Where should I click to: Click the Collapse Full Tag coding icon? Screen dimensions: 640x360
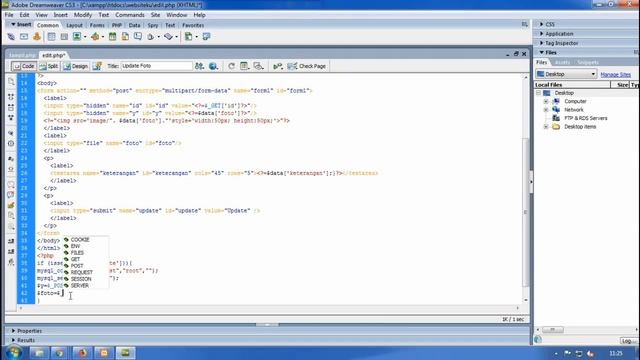click(11, 97)
